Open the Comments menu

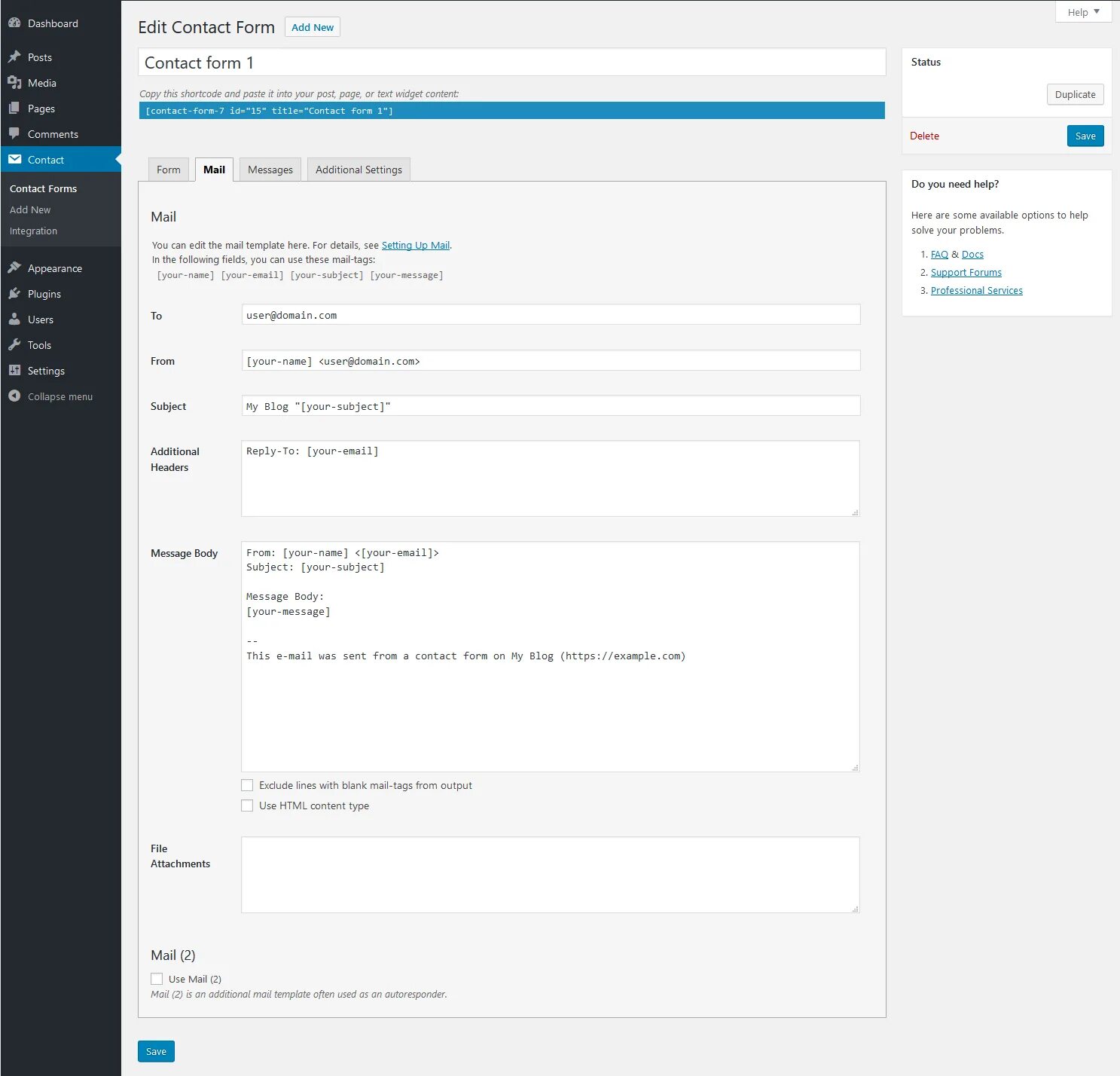click(60, 134)
